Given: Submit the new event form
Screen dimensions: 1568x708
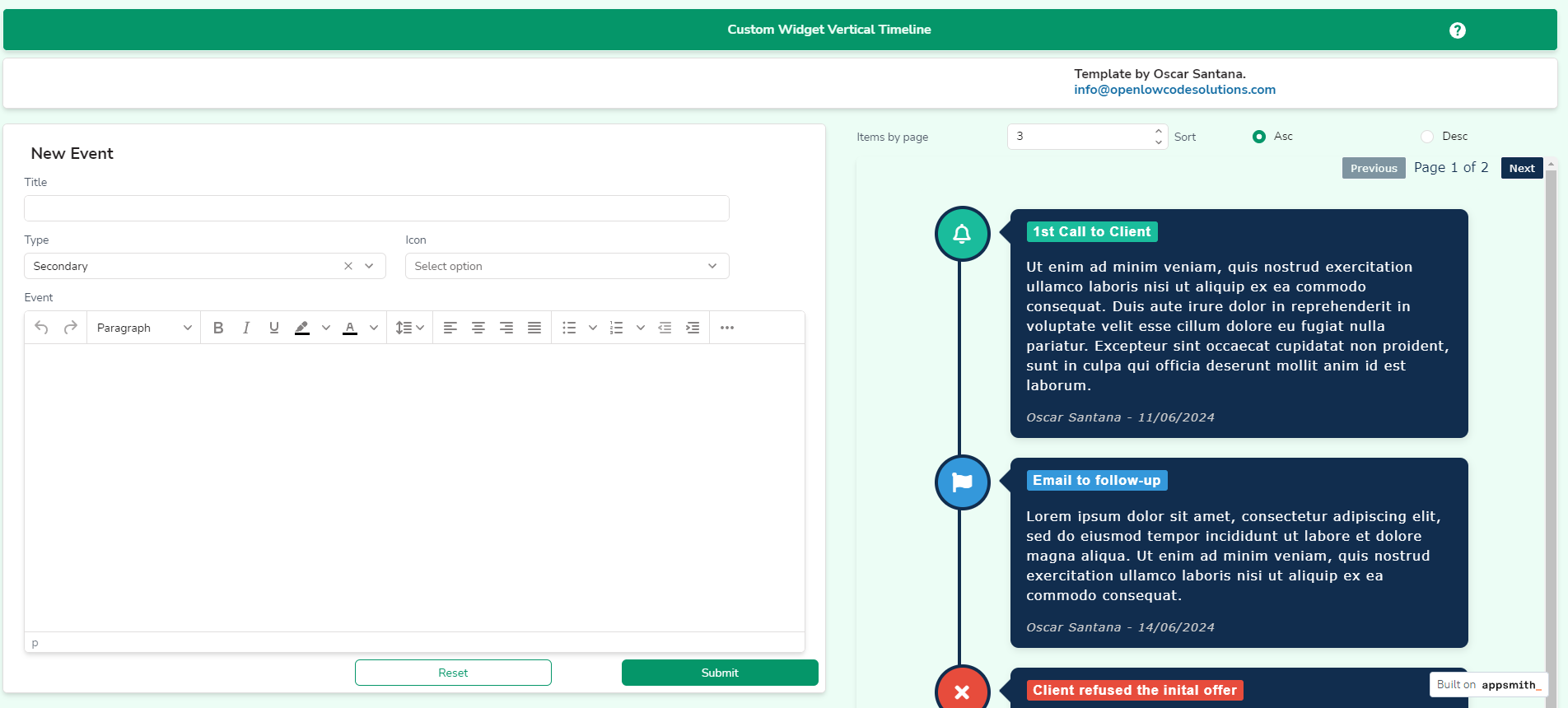Looking at the screenshot, I should (x=720, y=673).
